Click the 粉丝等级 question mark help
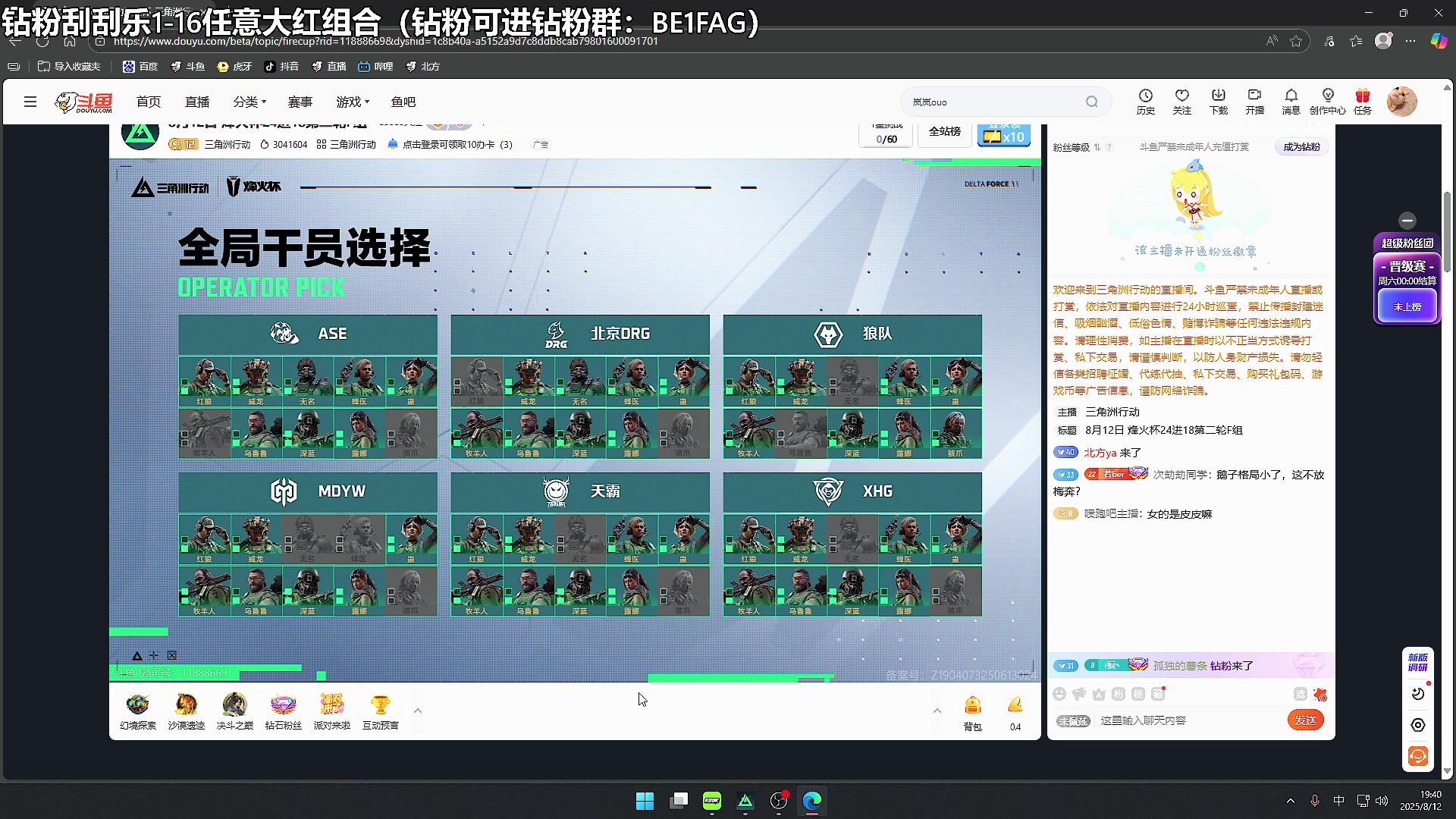 click(x=1109, y=147)
